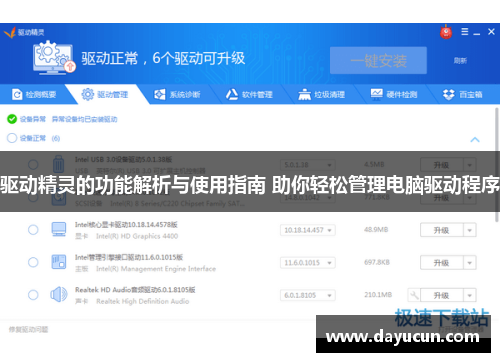Viewport: 500px width, 362px height.
Task: Open version dropdown showing 5.0.1.38
Action: pos(308,165)
